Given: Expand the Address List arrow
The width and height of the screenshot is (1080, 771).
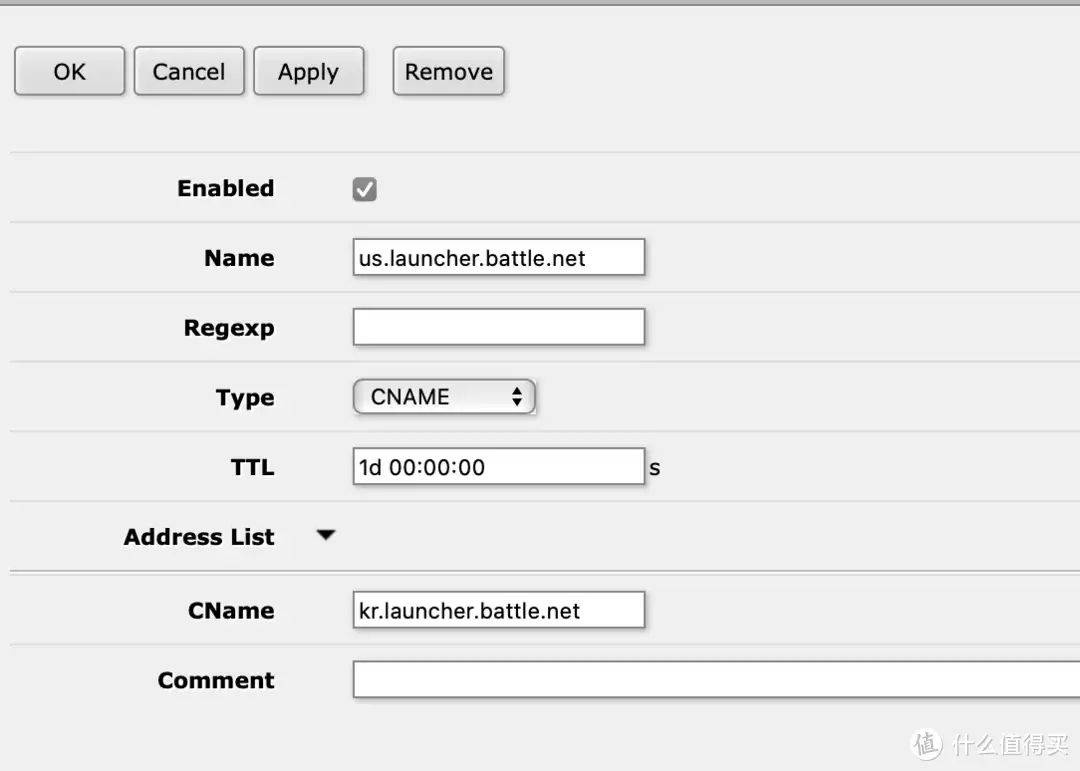Looking at the screenshot, I should 325,536.
